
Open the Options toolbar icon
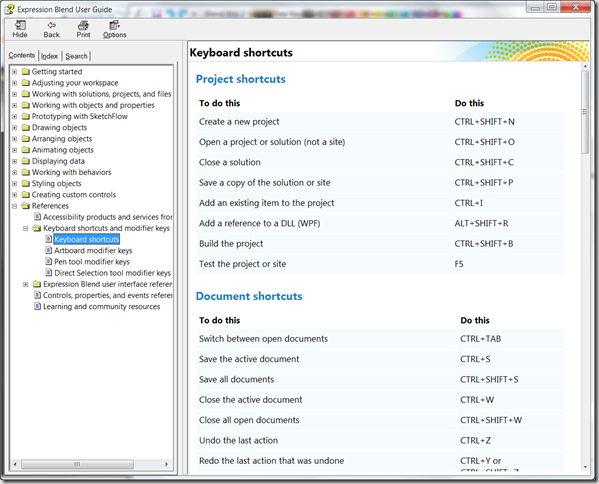(114, 26)
